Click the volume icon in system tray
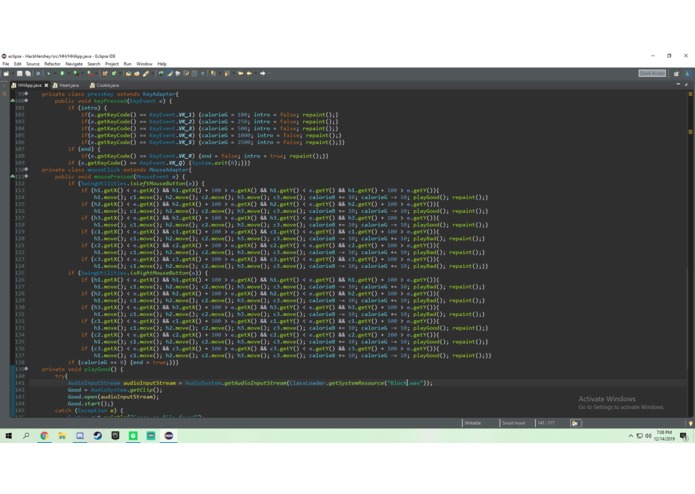695x494 pixels. pos(648,436)
